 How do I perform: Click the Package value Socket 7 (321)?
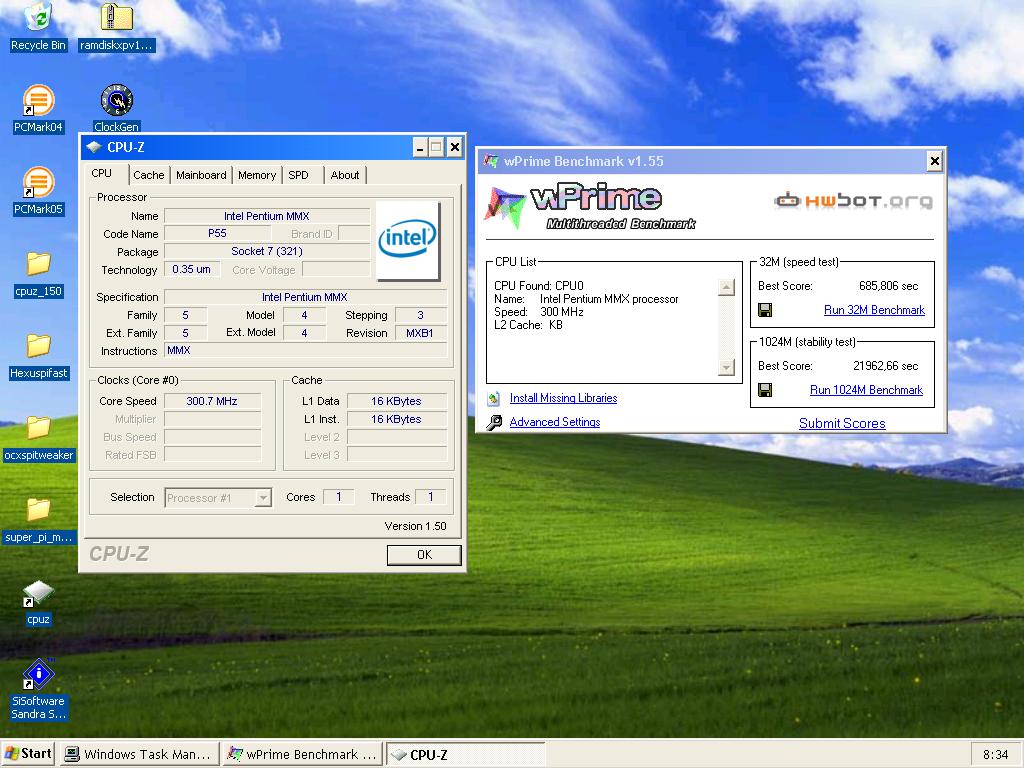tap(266, 251)
